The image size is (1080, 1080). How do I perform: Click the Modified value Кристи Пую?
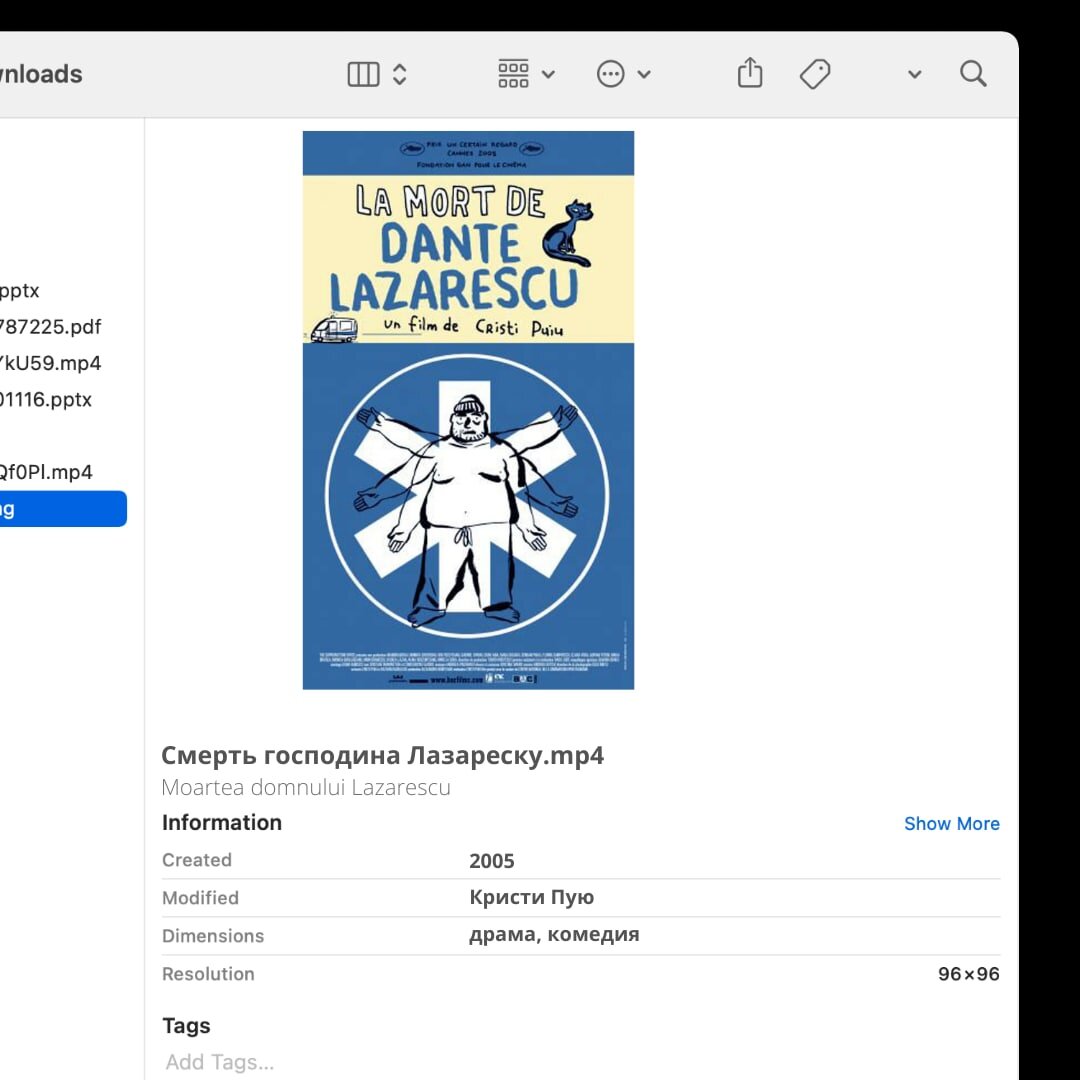coord(531,897)
